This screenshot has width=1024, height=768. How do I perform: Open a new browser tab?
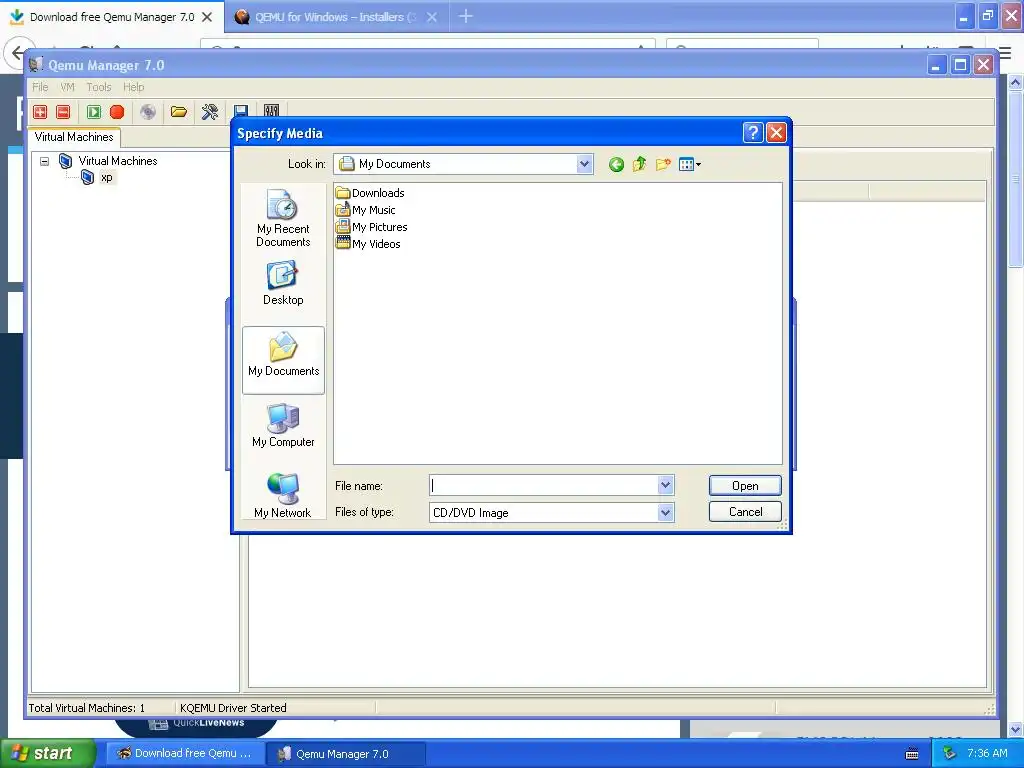(x=466, y=16)
